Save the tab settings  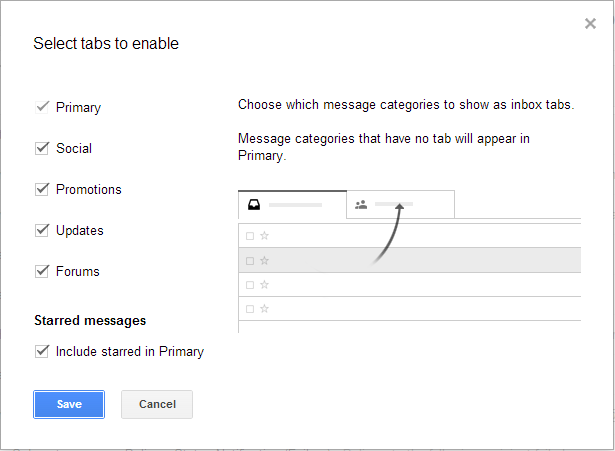point(69,404)
